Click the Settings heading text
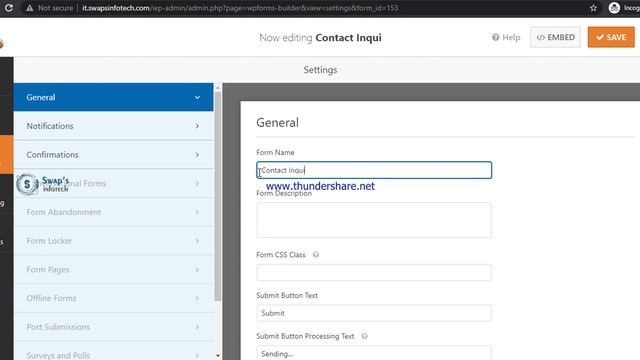640x360 pixels. [x=320, y=70]
